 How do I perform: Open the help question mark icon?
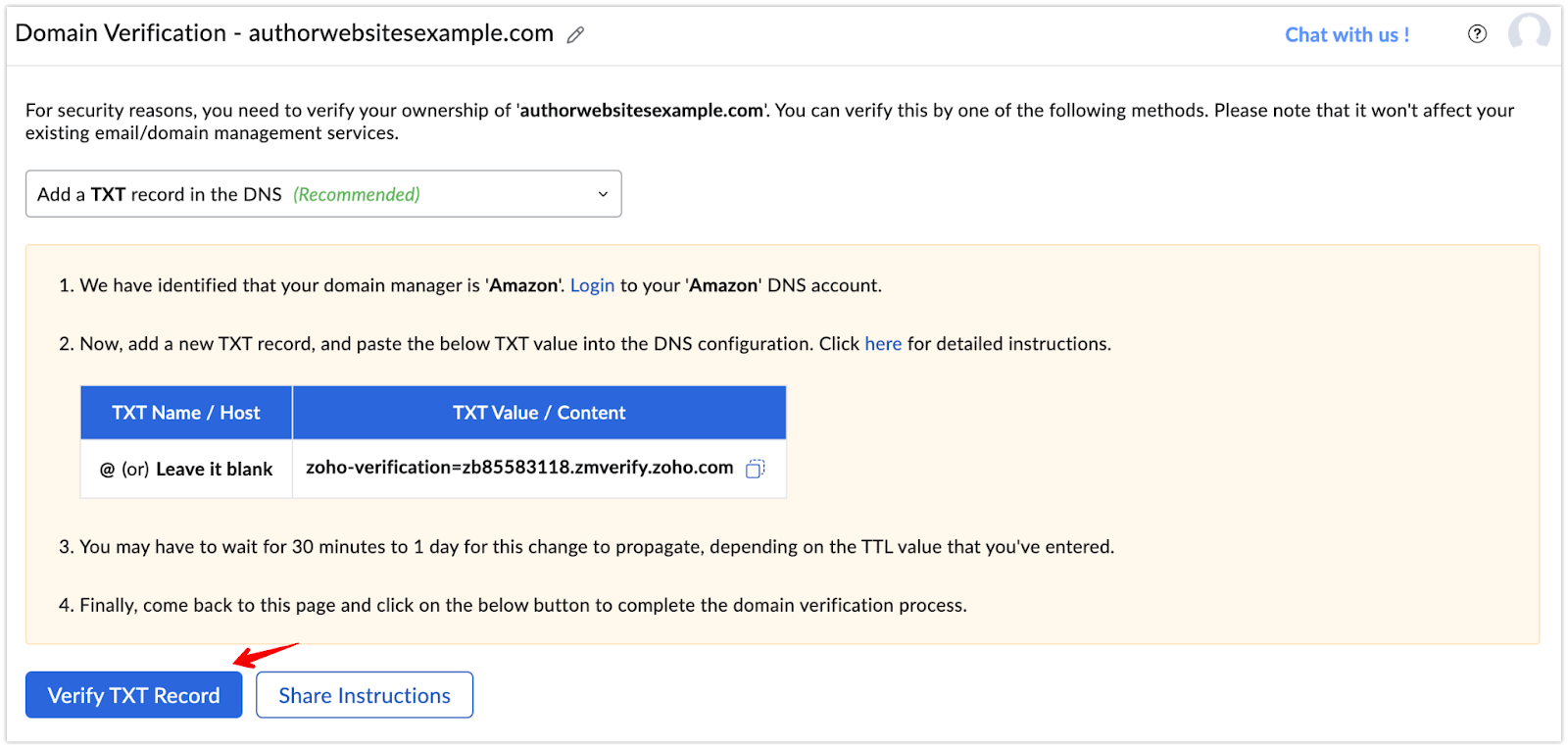pyautogui.click(x=1477, y=34)
